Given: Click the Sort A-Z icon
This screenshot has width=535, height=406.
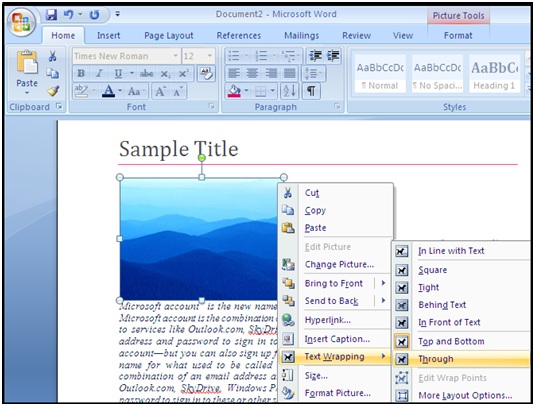Looking at the screenshot, I should (289, 91).
